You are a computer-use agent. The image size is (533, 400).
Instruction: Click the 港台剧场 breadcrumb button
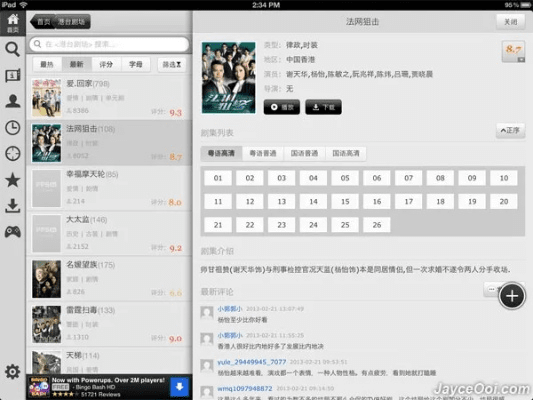72,22
